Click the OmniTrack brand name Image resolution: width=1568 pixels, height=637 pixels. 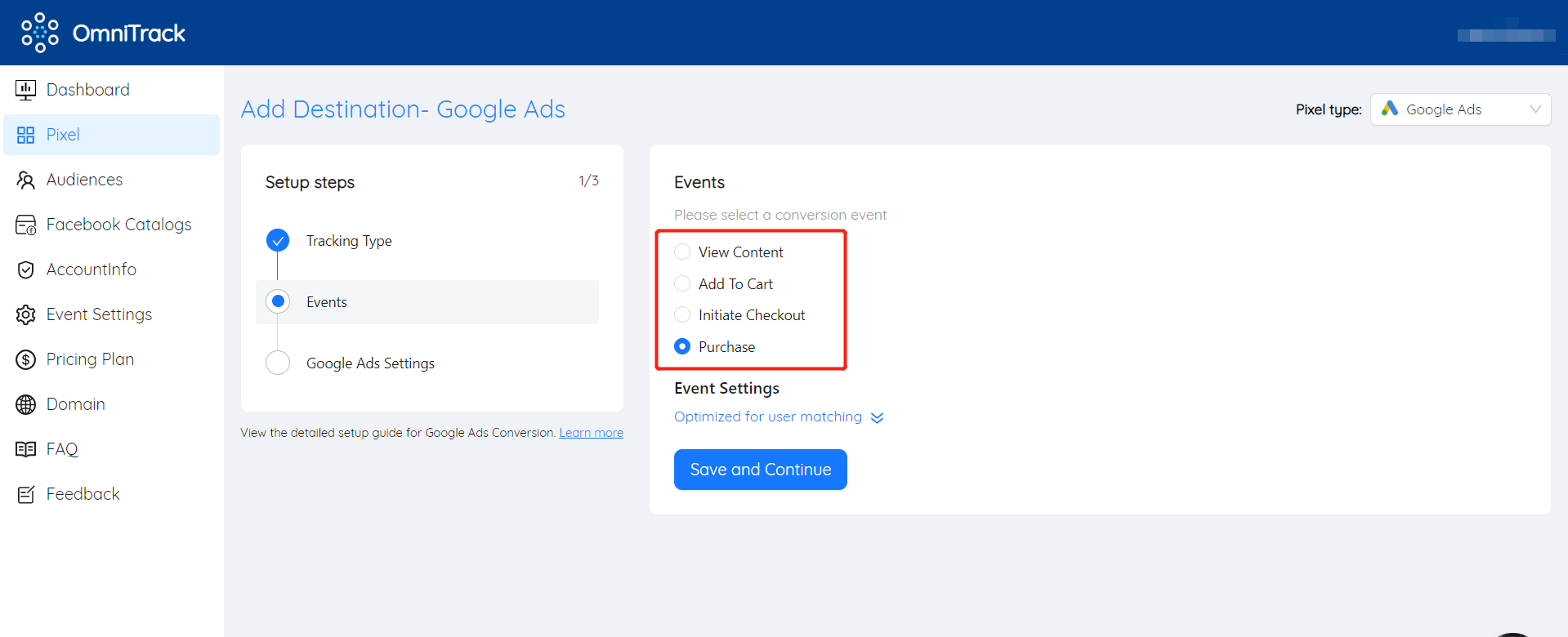pyautogui.click(x=129, y=33)
